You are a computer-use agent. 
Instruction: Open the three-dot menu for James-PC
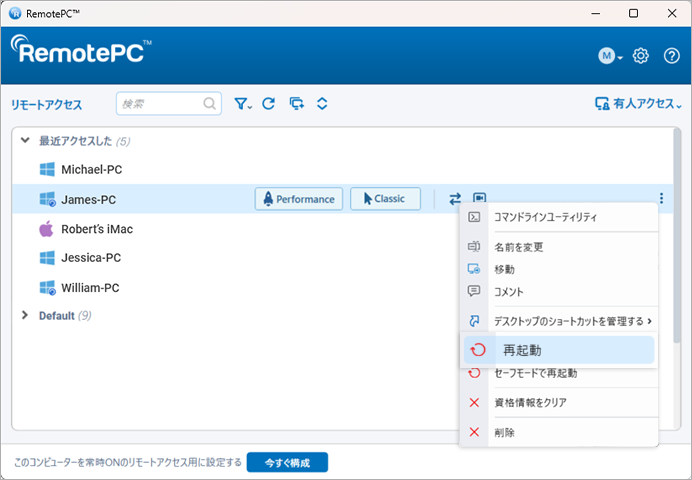tap(661, 198)
